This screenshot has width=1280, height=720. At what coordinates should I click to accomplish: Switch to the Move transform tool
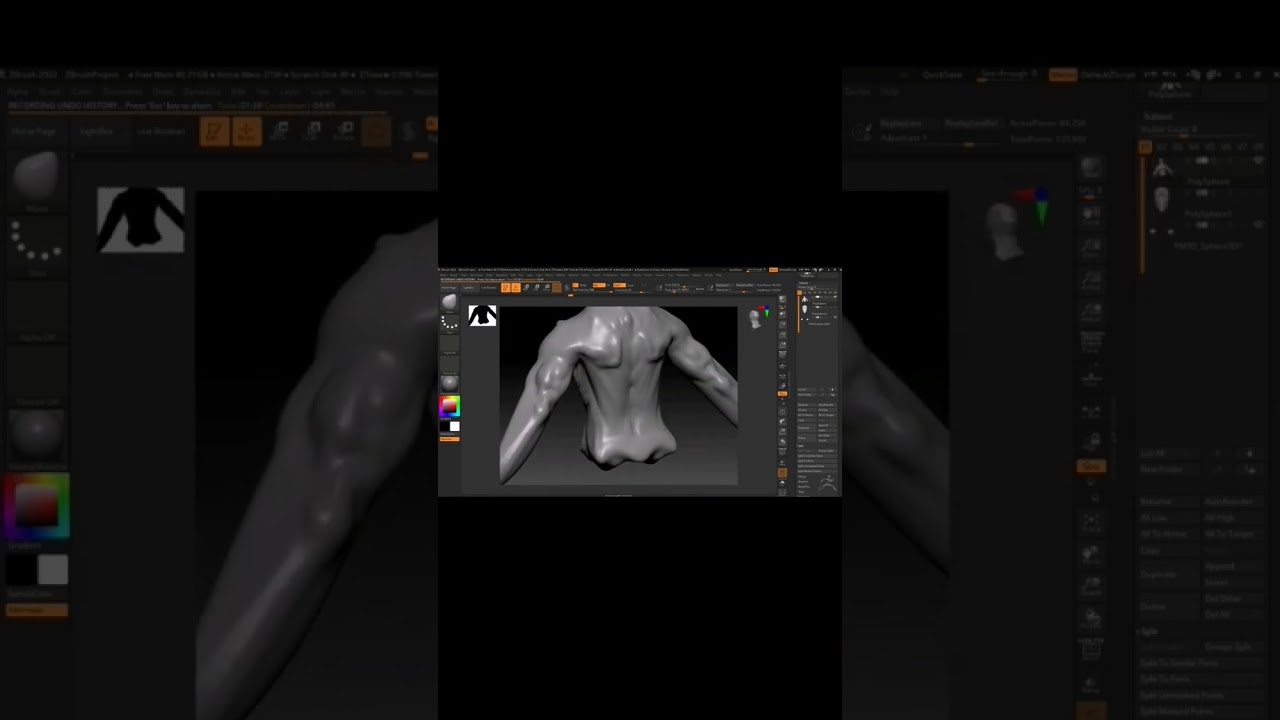coord(527,287)
